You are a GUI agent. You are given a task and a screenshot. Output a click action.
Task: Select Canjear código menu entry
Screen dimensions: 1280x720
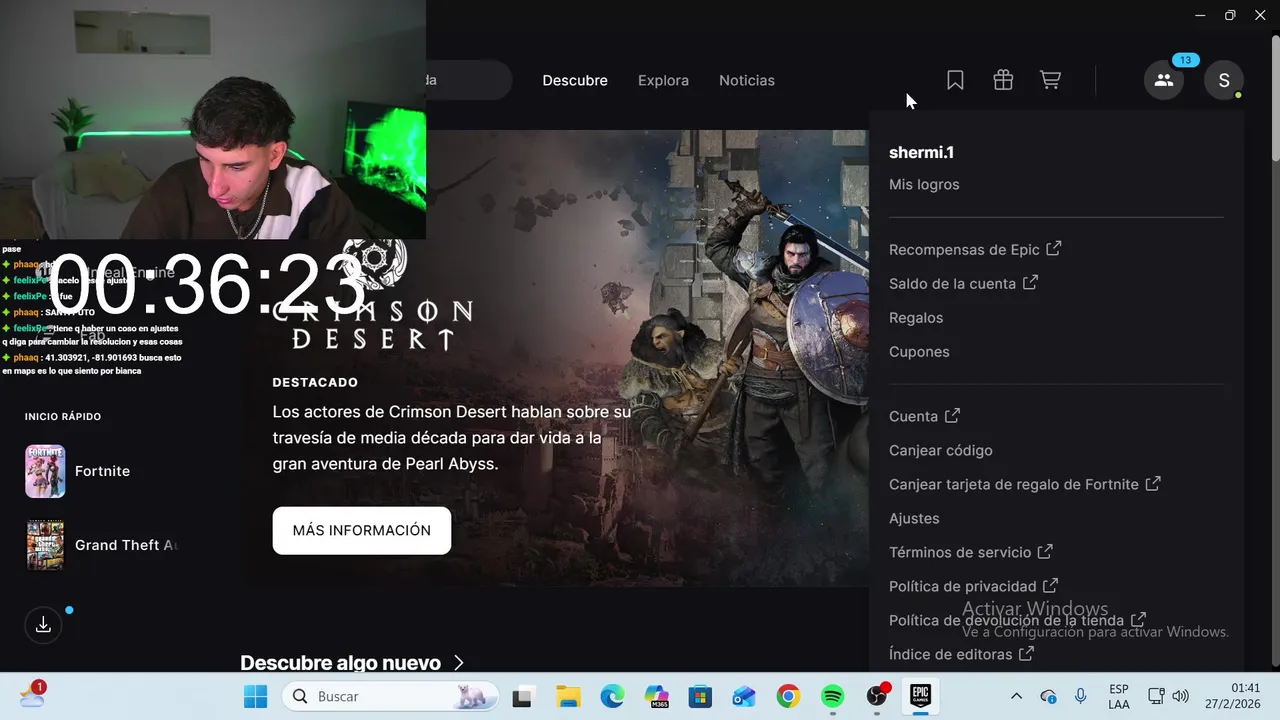[x=940, y=450]
